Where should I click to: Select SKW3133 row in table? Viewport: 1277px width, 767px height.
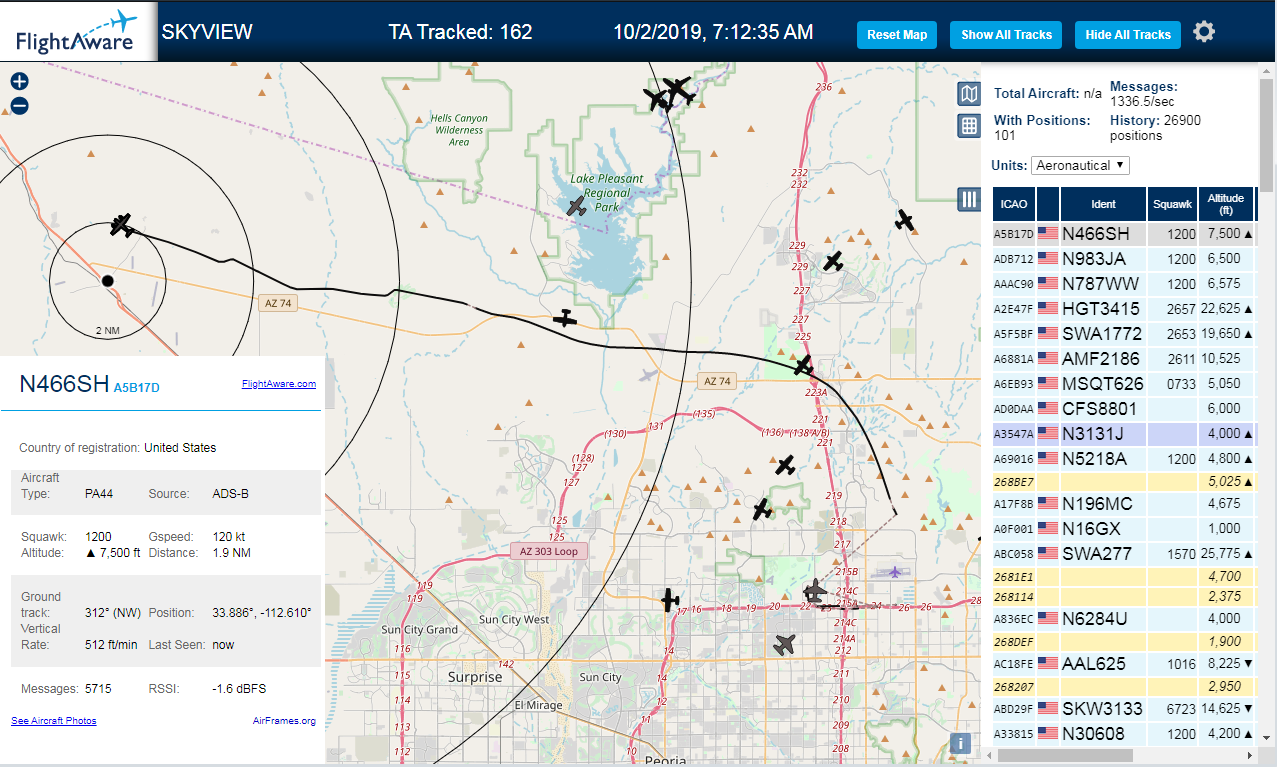[x=1124, y=708]
